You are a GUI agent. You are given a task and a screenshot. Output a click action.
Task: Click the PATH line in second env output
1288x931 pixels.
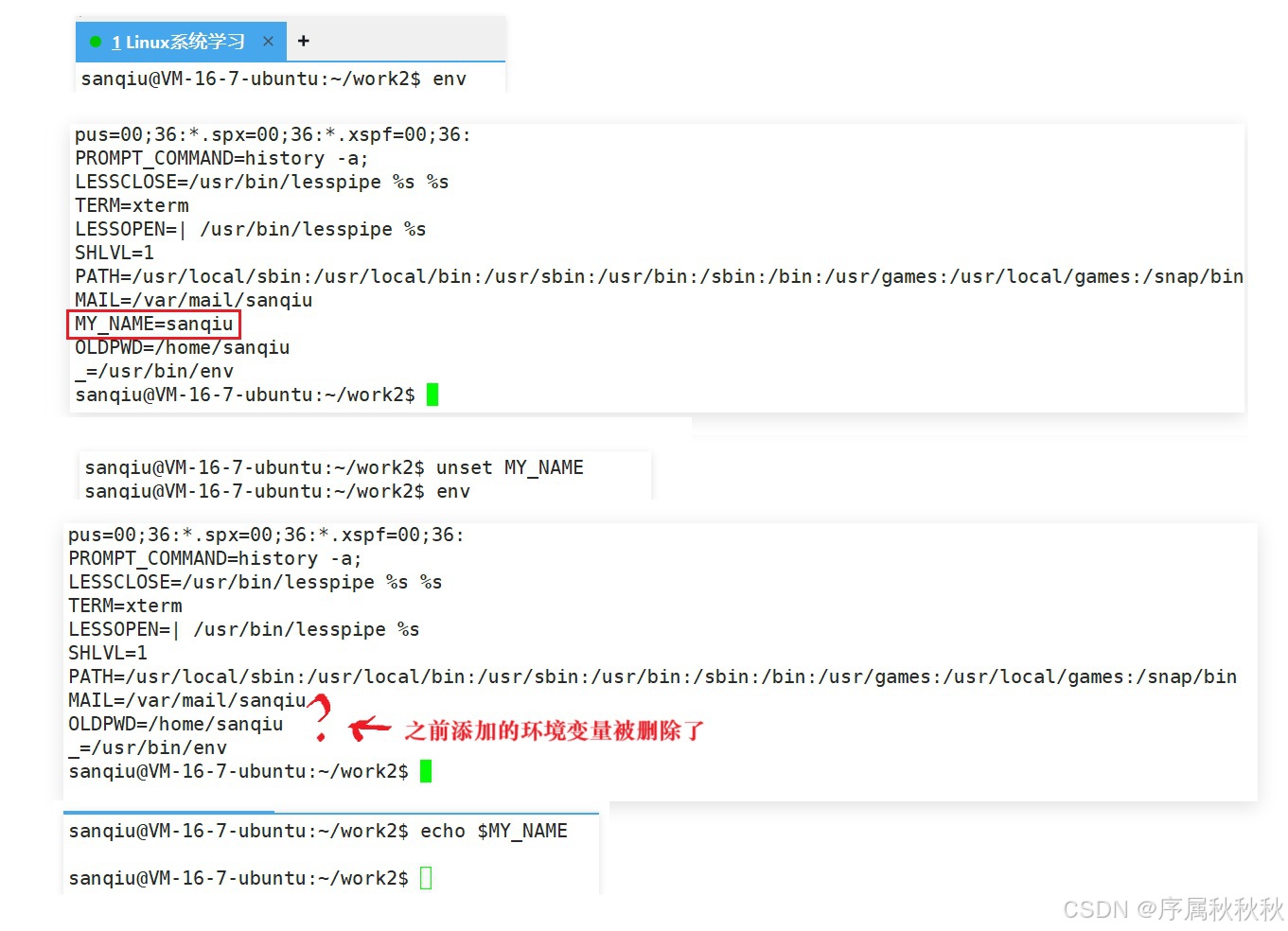tap(652, 676)
